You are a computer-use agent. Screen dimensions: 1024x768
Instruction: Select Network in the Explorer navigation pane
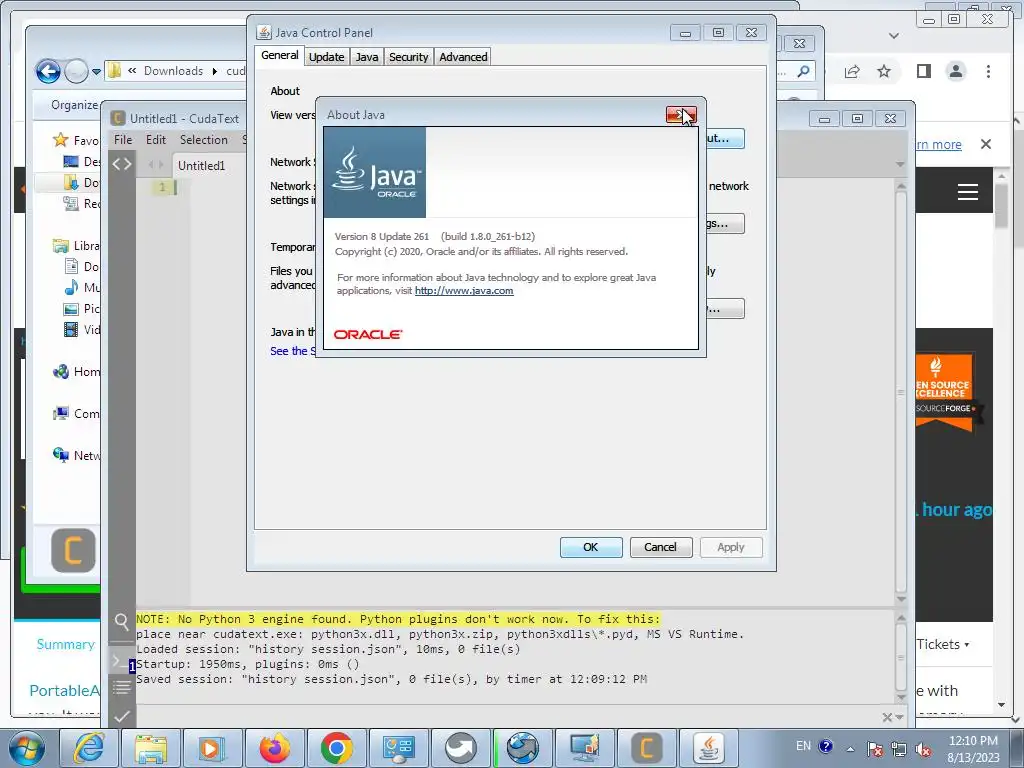(x=76, y=455)
